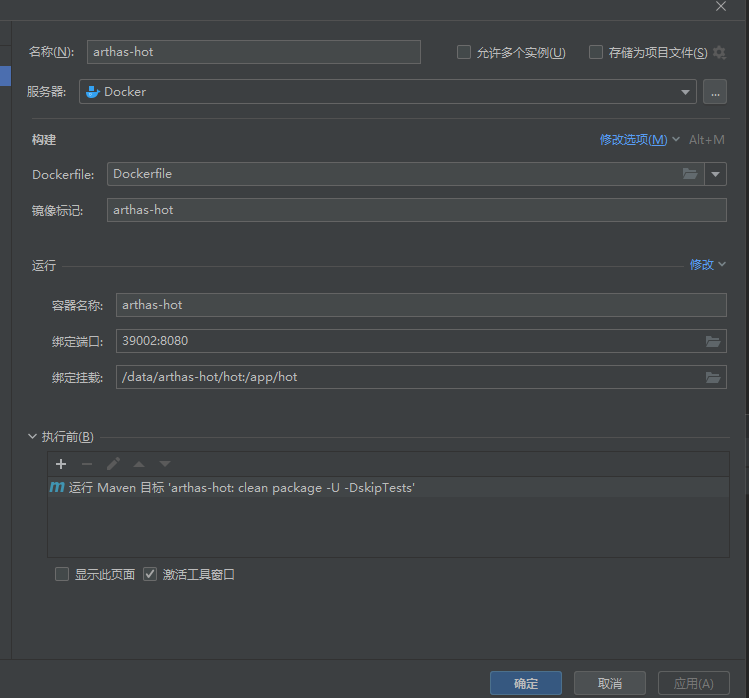Click the pencil edit task icon
The width and height of the screenshot is (749, 698).
coord(113,464)
